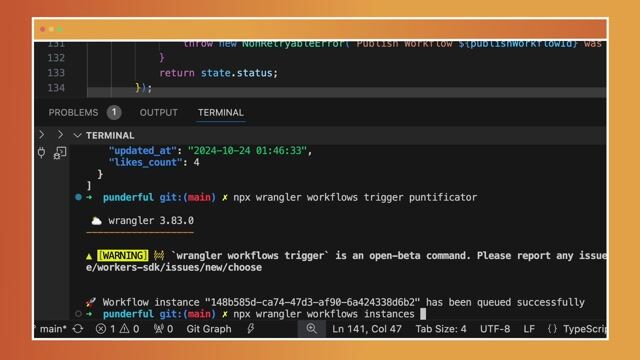
Task: Click the terminal cursor after 'workflows instances'
Action: pos(423,314)
